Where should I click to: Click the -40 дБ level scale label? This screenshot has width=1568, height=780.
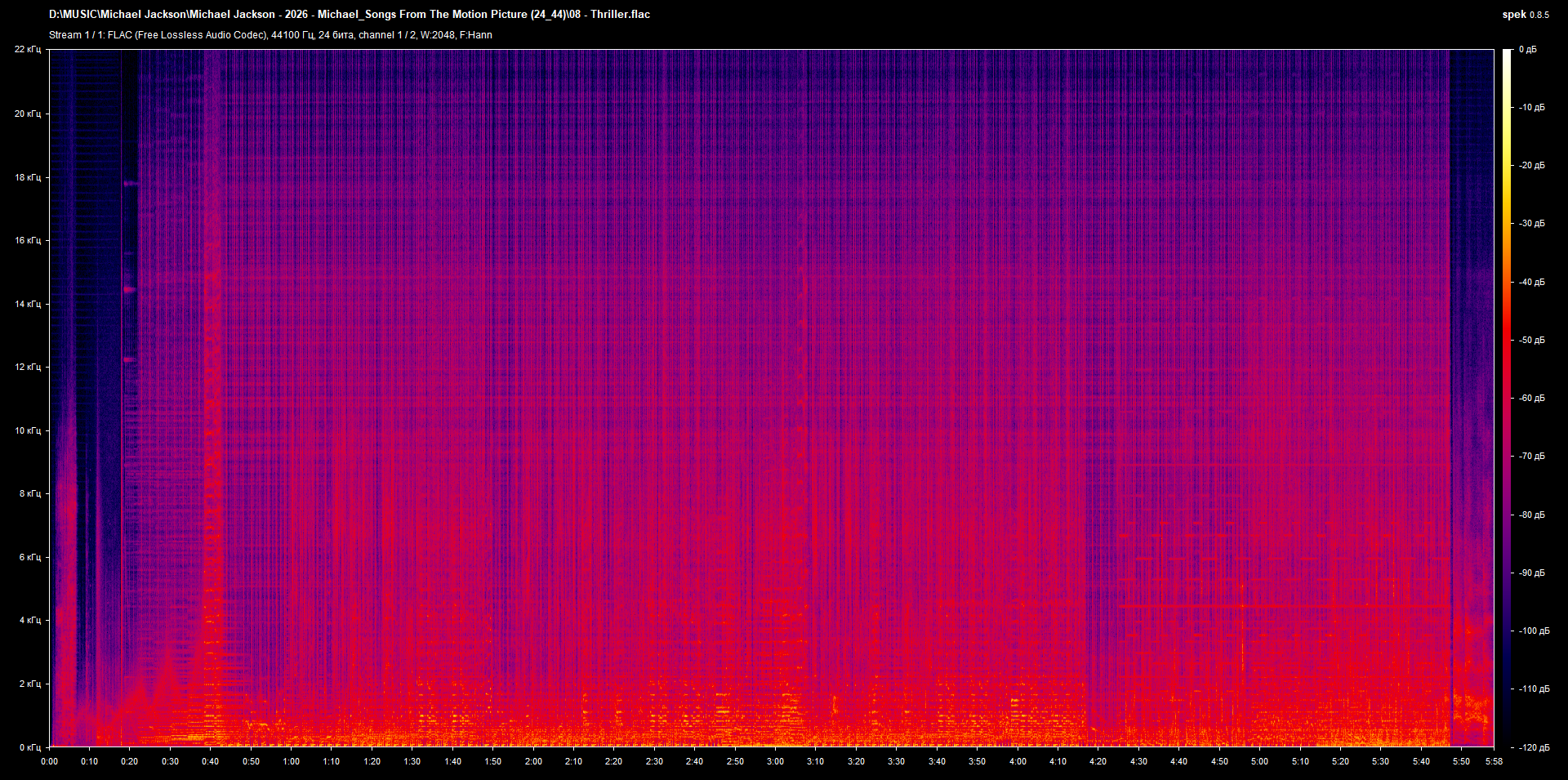(x=1530, y=282)
